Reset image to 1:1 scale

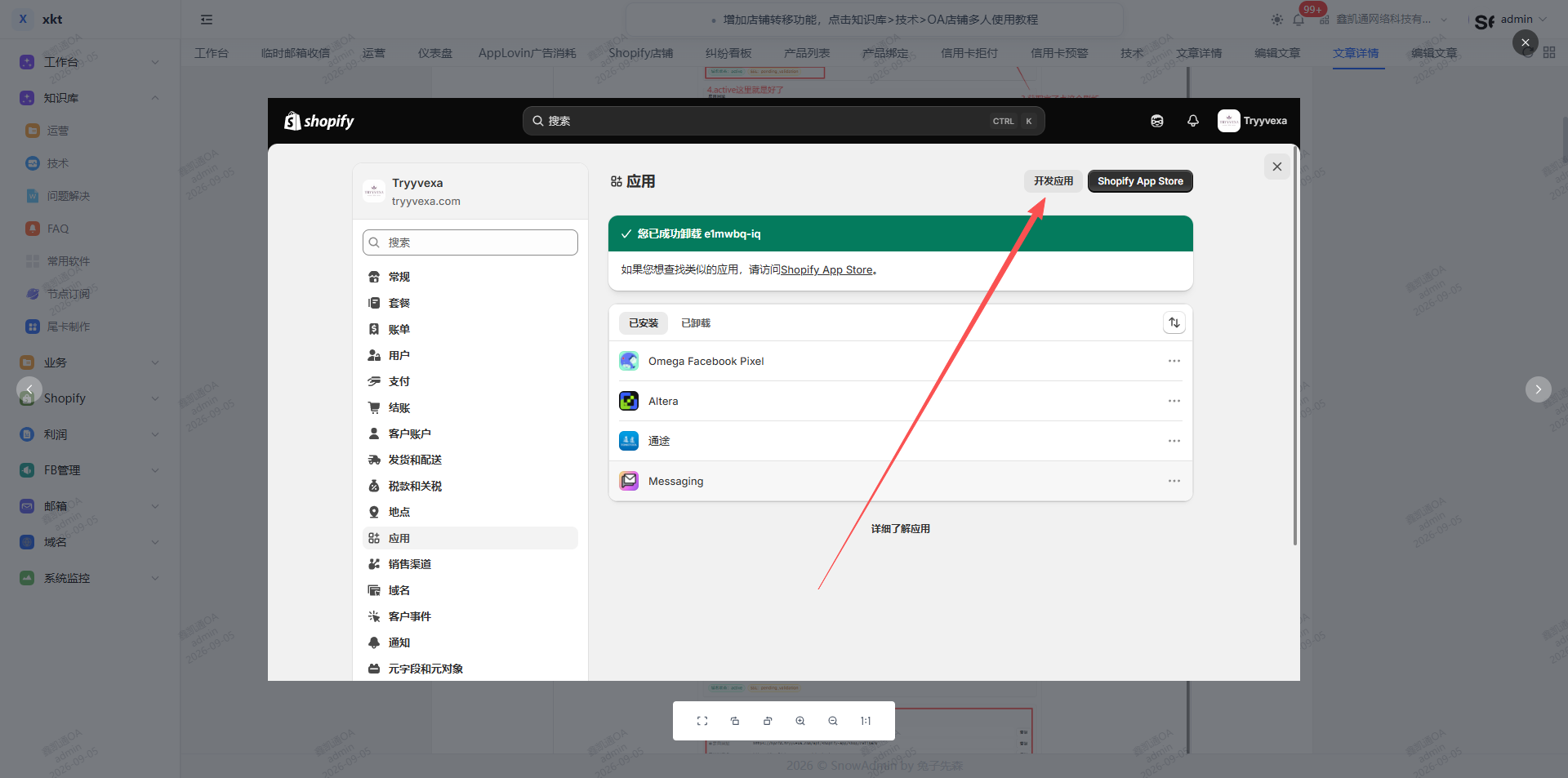pyautogui.click(x=866, y=721)
